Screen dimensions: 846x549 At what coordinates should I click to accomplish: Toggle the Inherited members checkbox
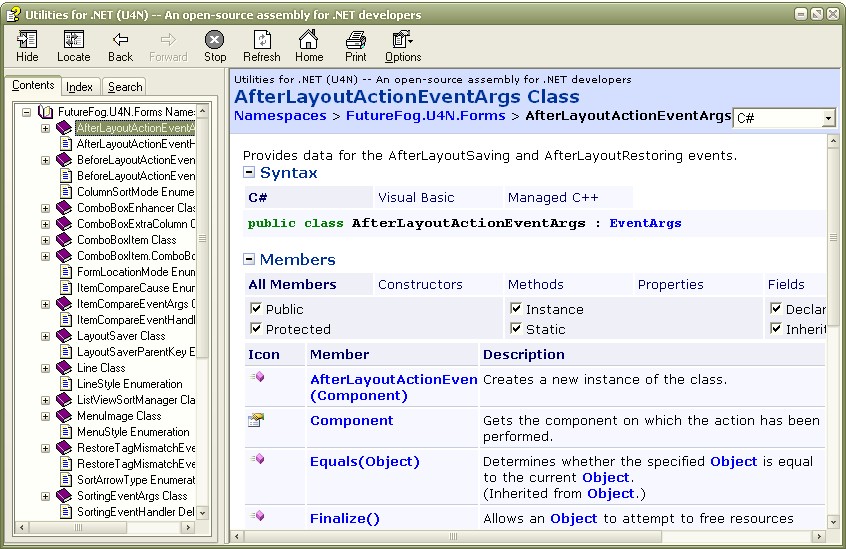click(x=776, y=328)
